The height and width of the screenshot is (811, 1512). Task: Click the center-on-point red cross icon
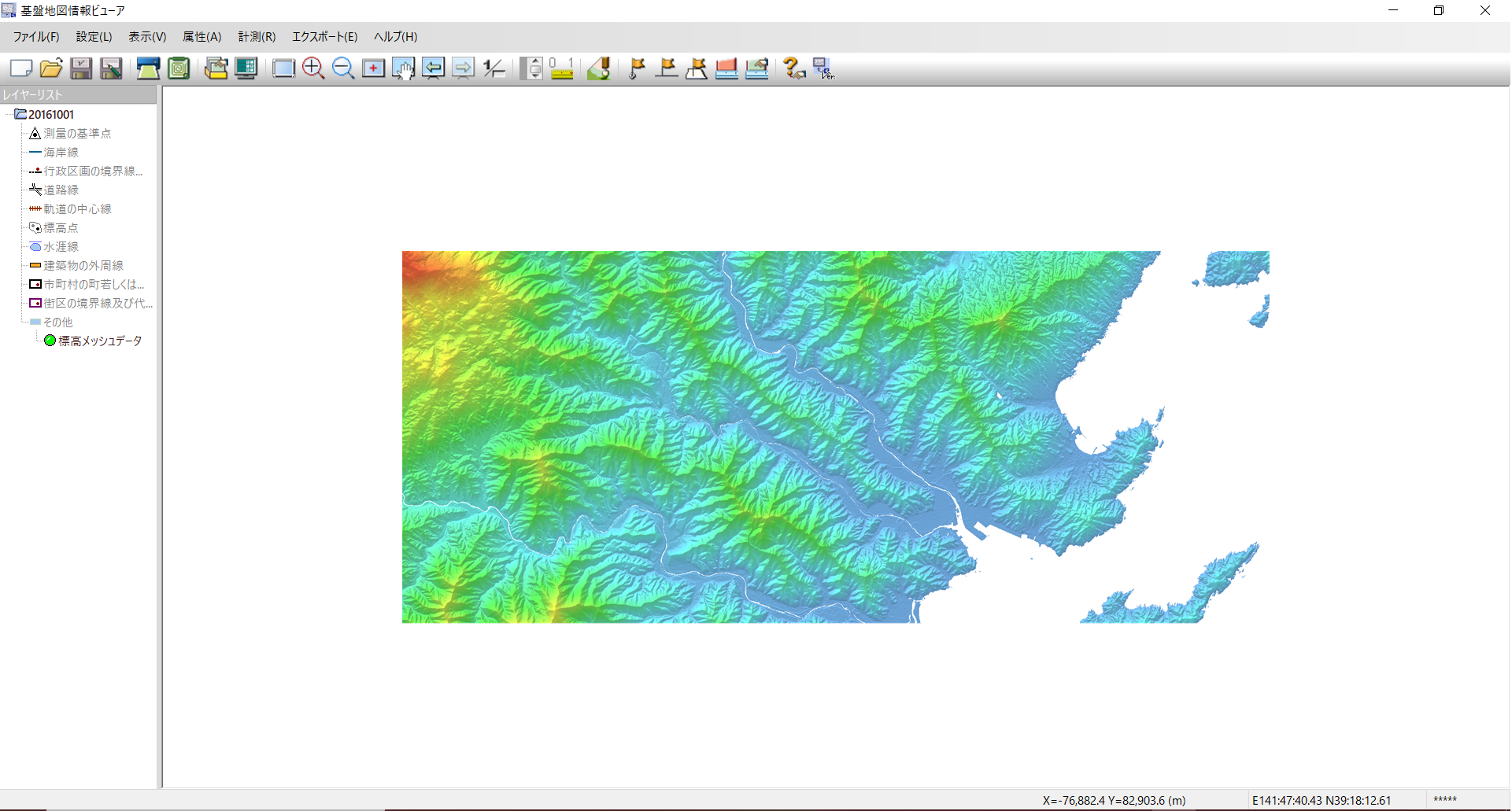[x=373, y=68]
